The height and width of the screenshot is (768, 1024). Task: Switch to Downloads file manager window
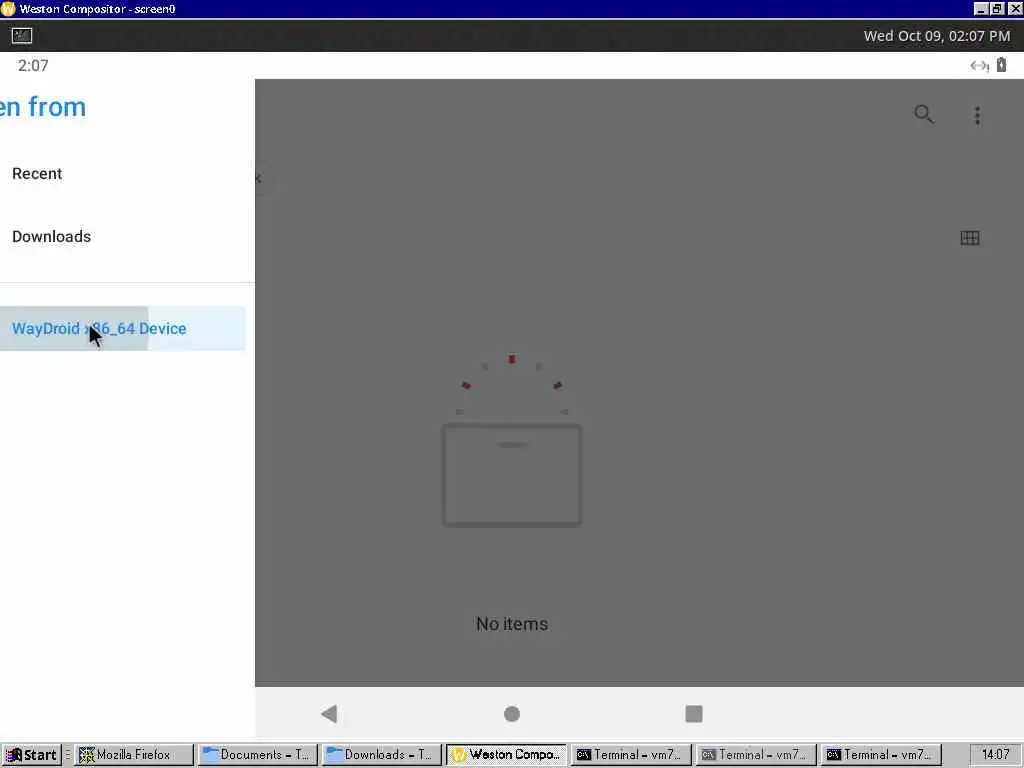[382, 755]
